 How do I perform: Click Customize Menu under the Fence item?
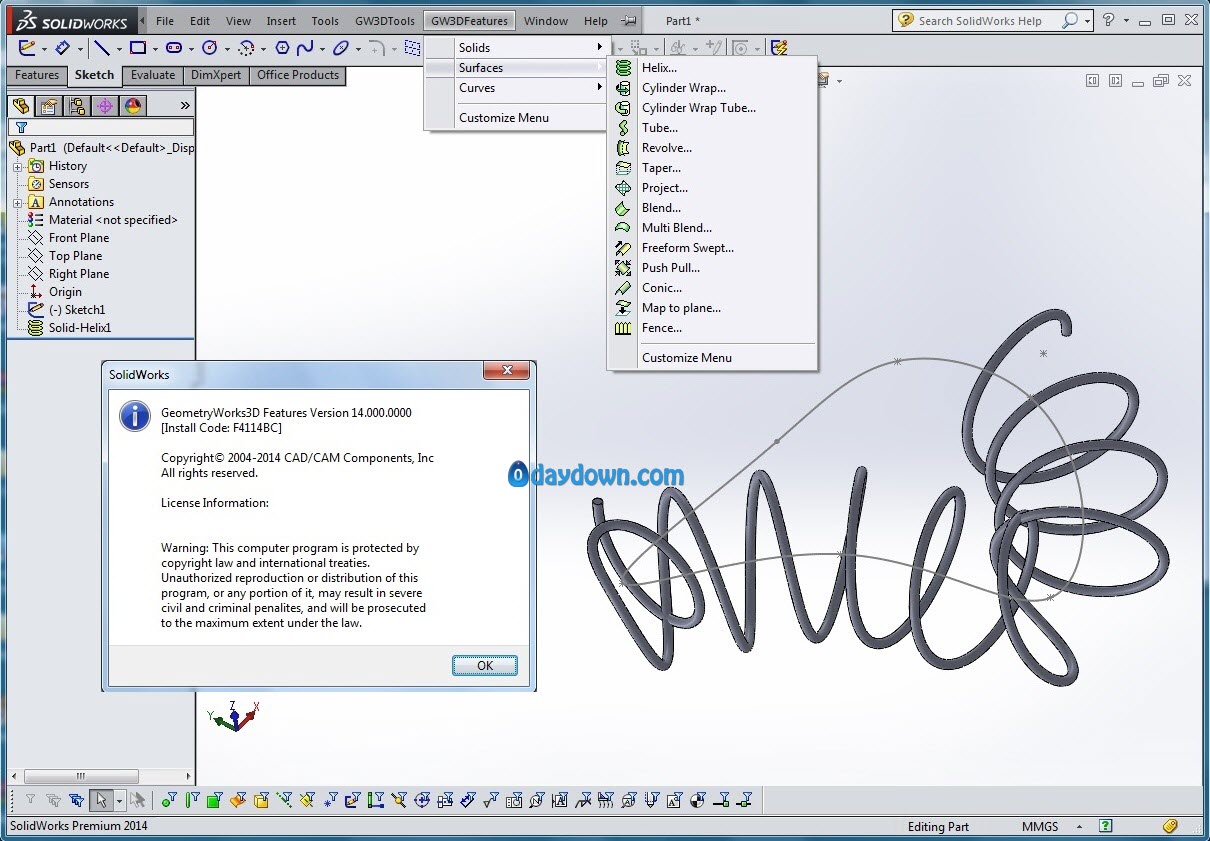click(x=687, y=358)
